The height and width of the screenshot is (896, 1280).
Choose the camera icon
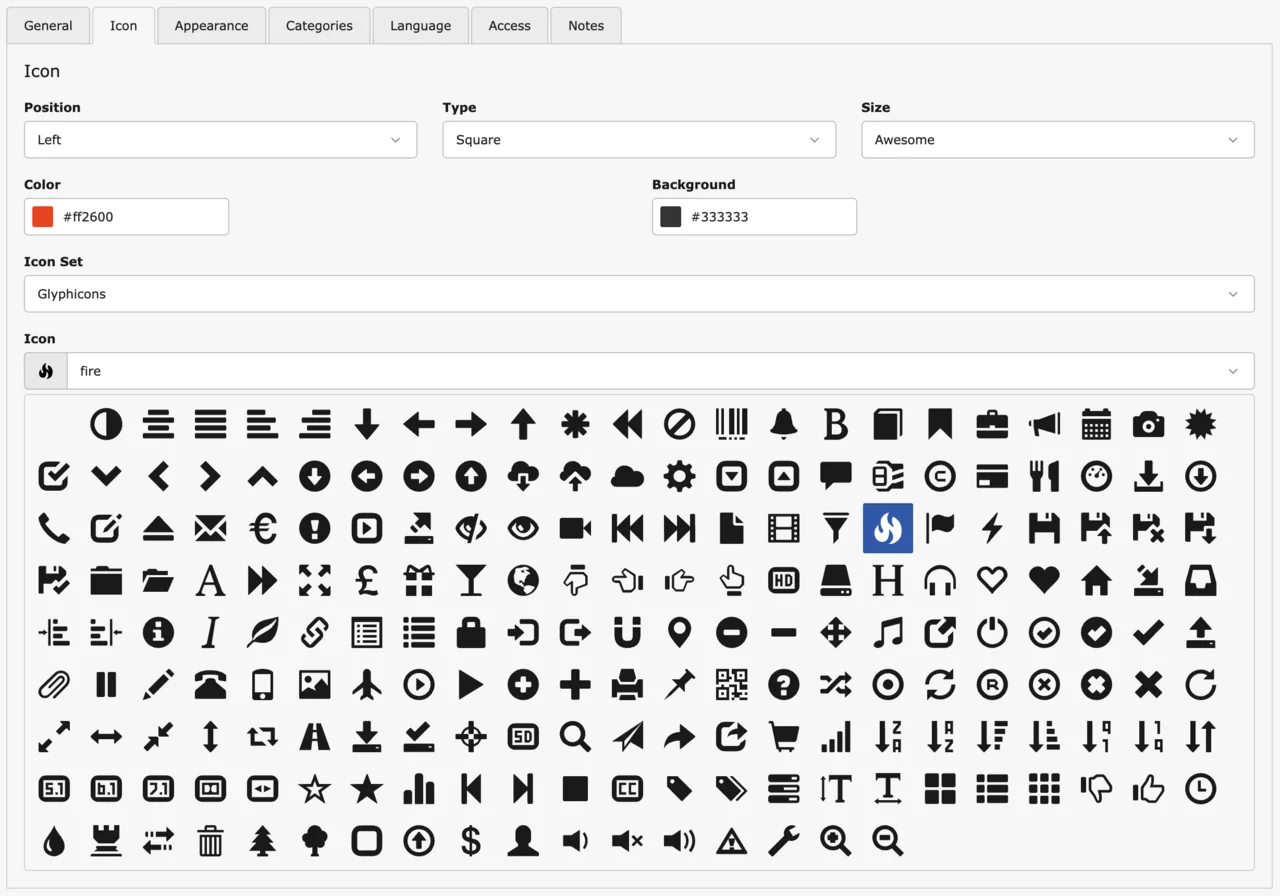[1148, 424]
